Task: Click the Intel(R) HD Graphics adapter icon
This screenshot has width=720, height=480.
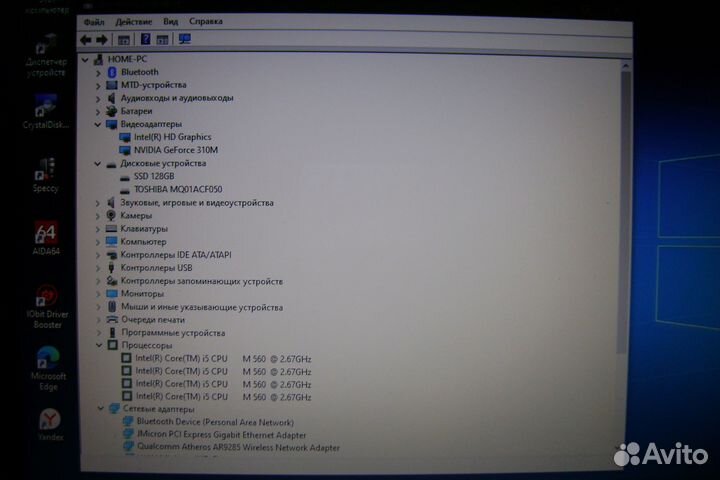Action: [124, 137]
